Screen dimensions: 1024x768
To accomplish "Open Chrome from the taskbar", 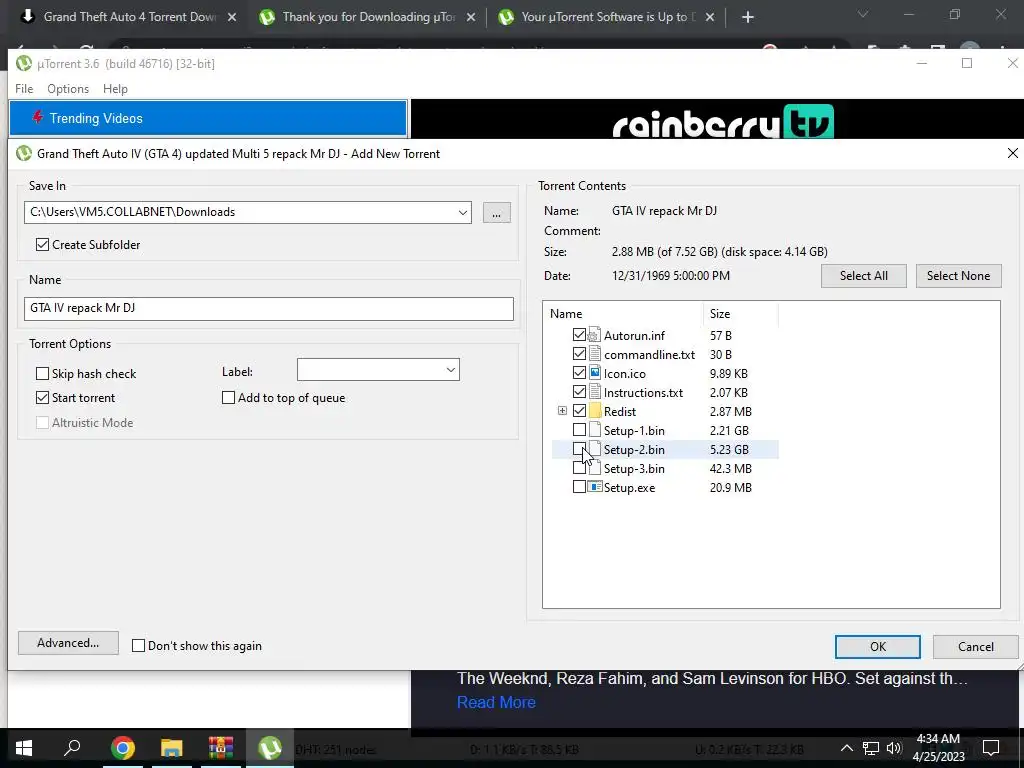I will click(123, 748).
